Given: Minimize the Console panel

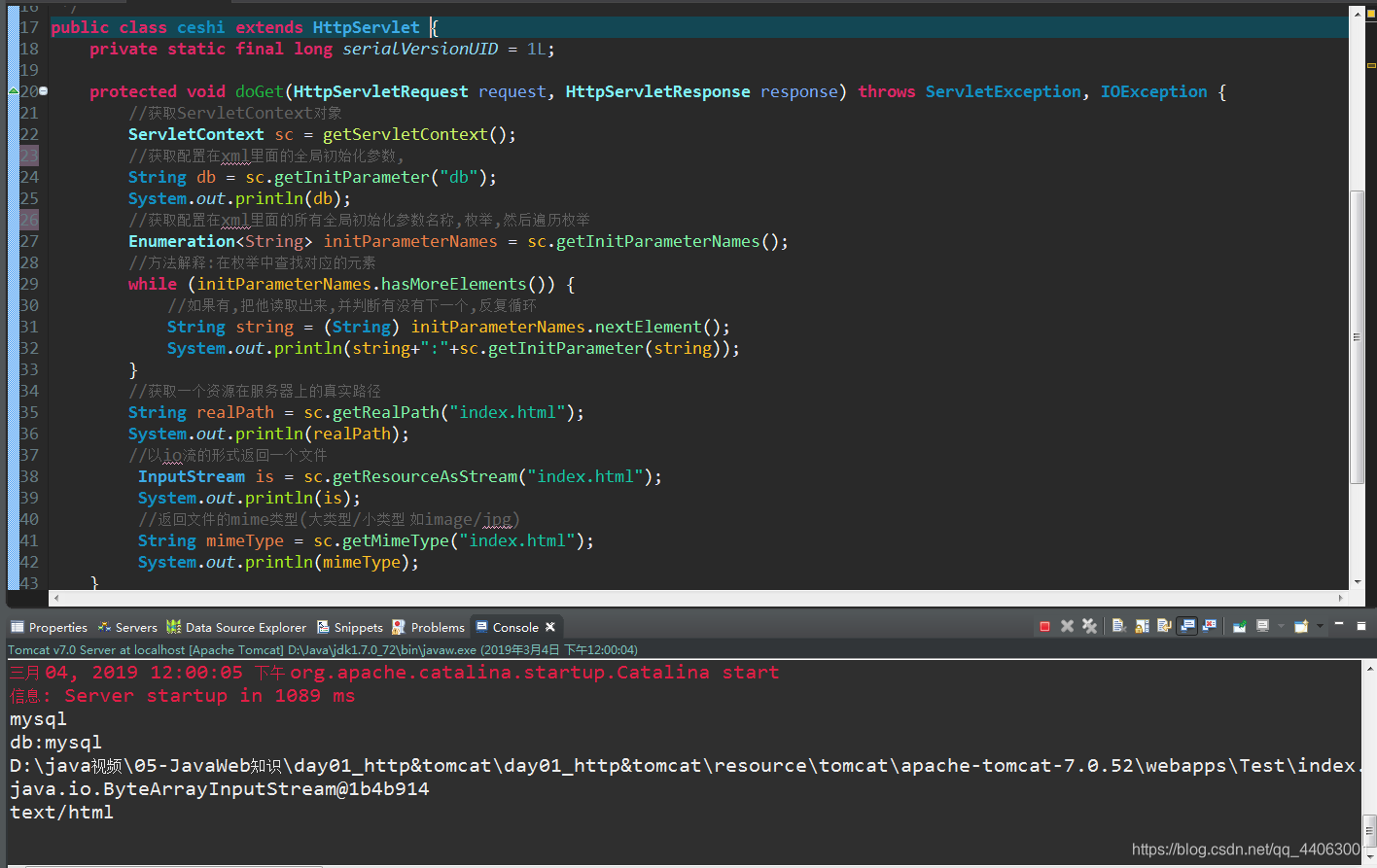Looking at the screenshot, I should [1339, 624].
